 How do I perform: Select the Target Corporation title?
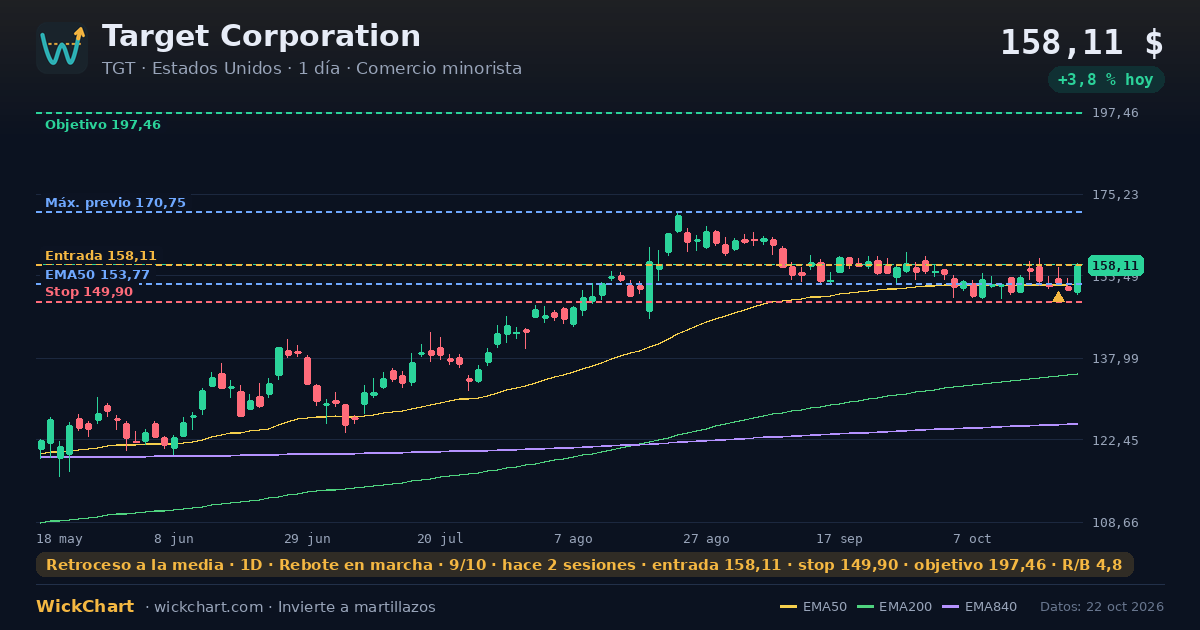261,36
